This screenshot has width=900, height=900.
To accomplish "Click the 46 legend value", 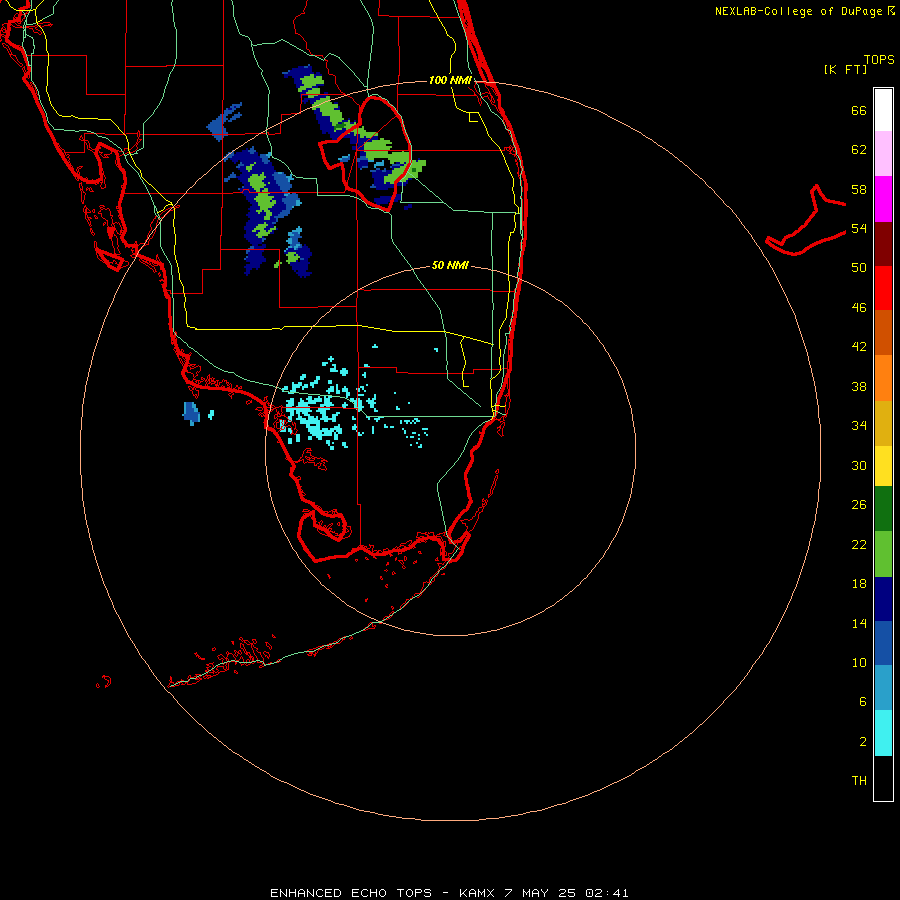I will (859, 308).
